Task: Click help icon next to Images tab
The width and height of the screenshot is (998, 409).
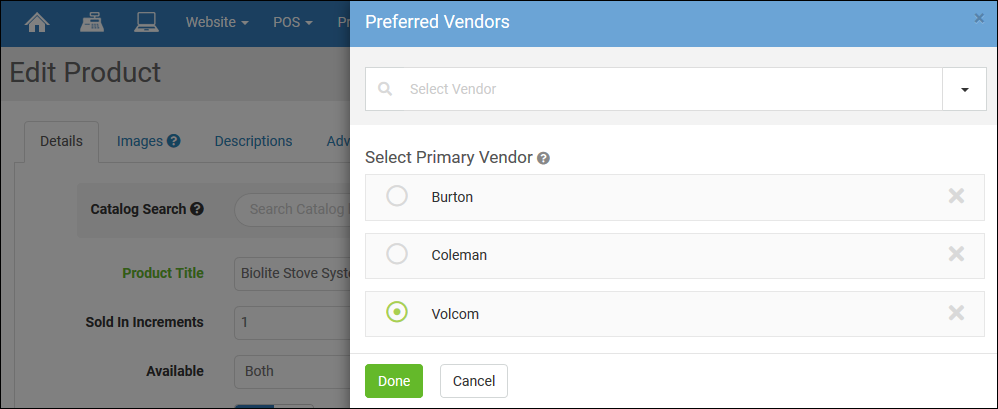Action: point(174,141)
